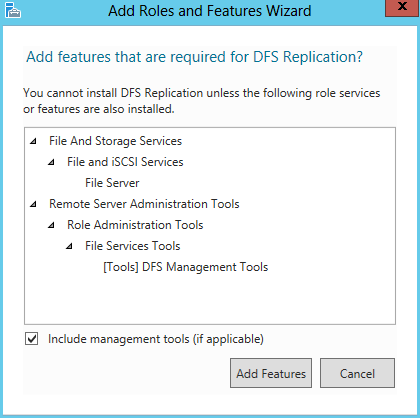420x418 pixels.
Task: Click the wizard icon in title bar
Action: [x=13, y=10]
